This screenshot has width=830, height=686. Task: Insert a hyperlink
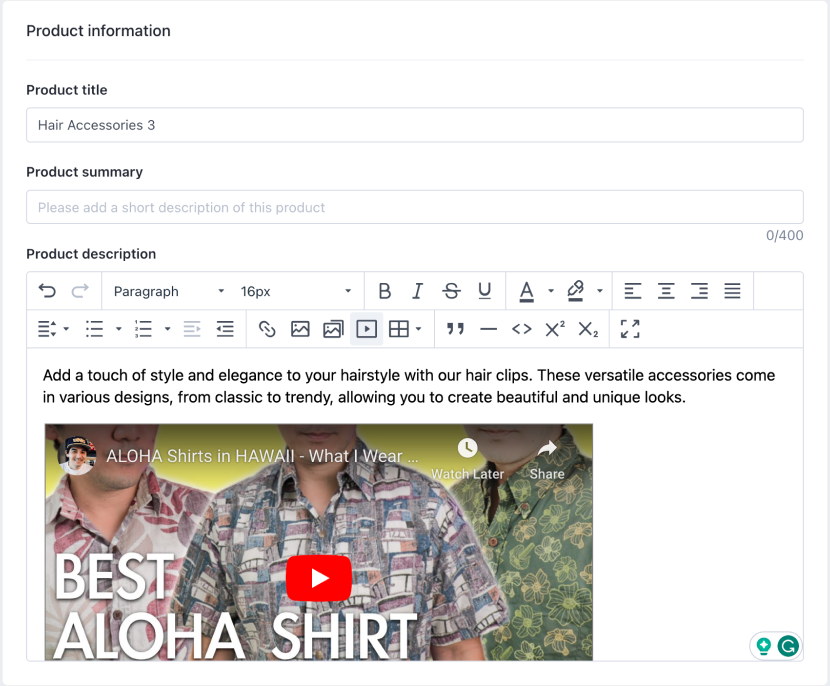pyautogui.click(x=267, y=329)
